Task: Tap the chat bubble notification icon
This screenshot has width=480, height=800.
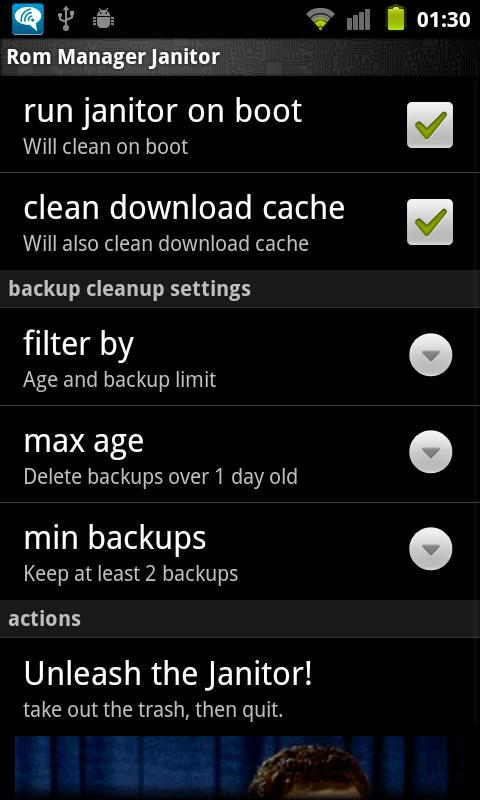Action: point(28,19)
